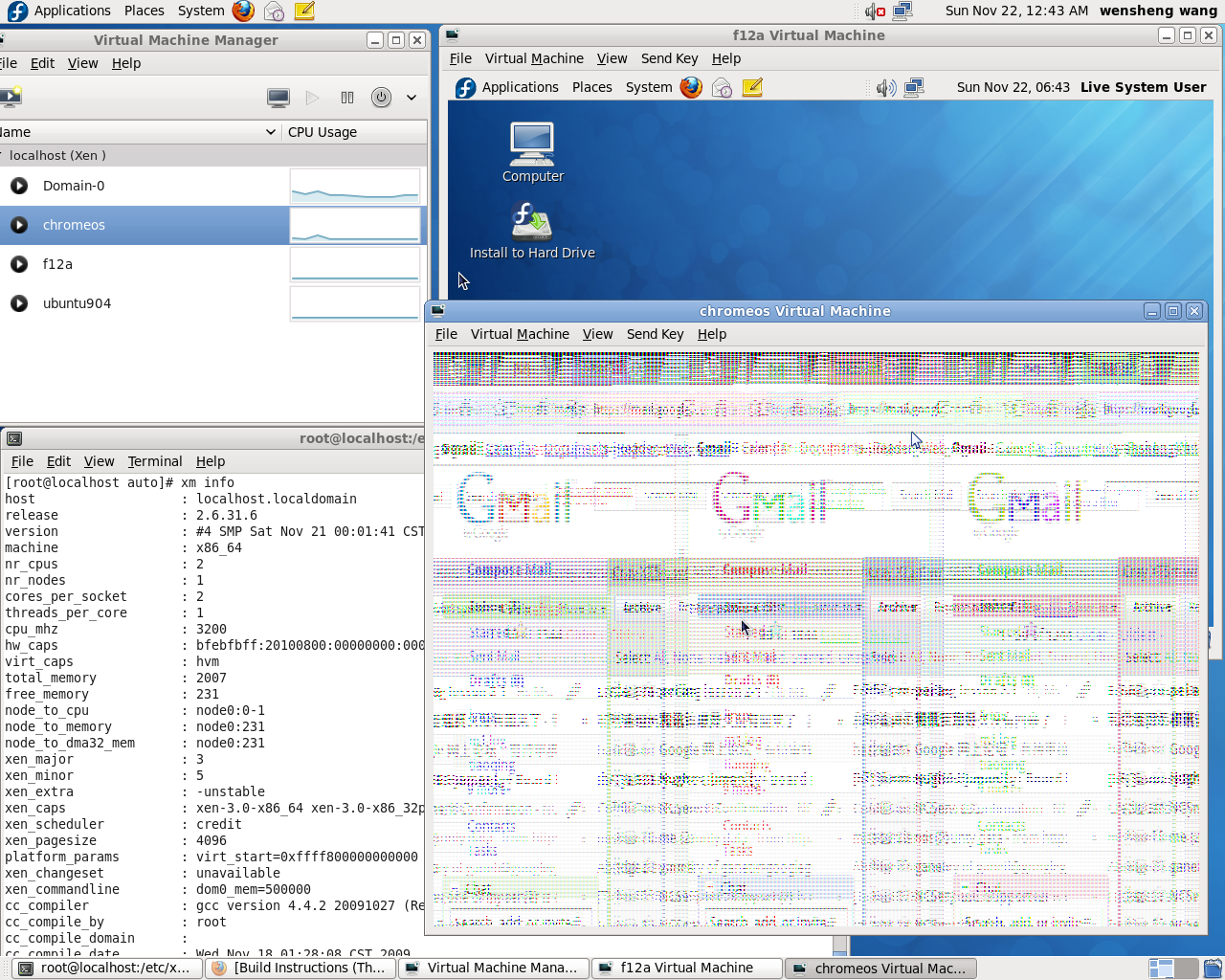Open the host Places menu
This screenshot has height=980, width=1225.
pos(145,11)
